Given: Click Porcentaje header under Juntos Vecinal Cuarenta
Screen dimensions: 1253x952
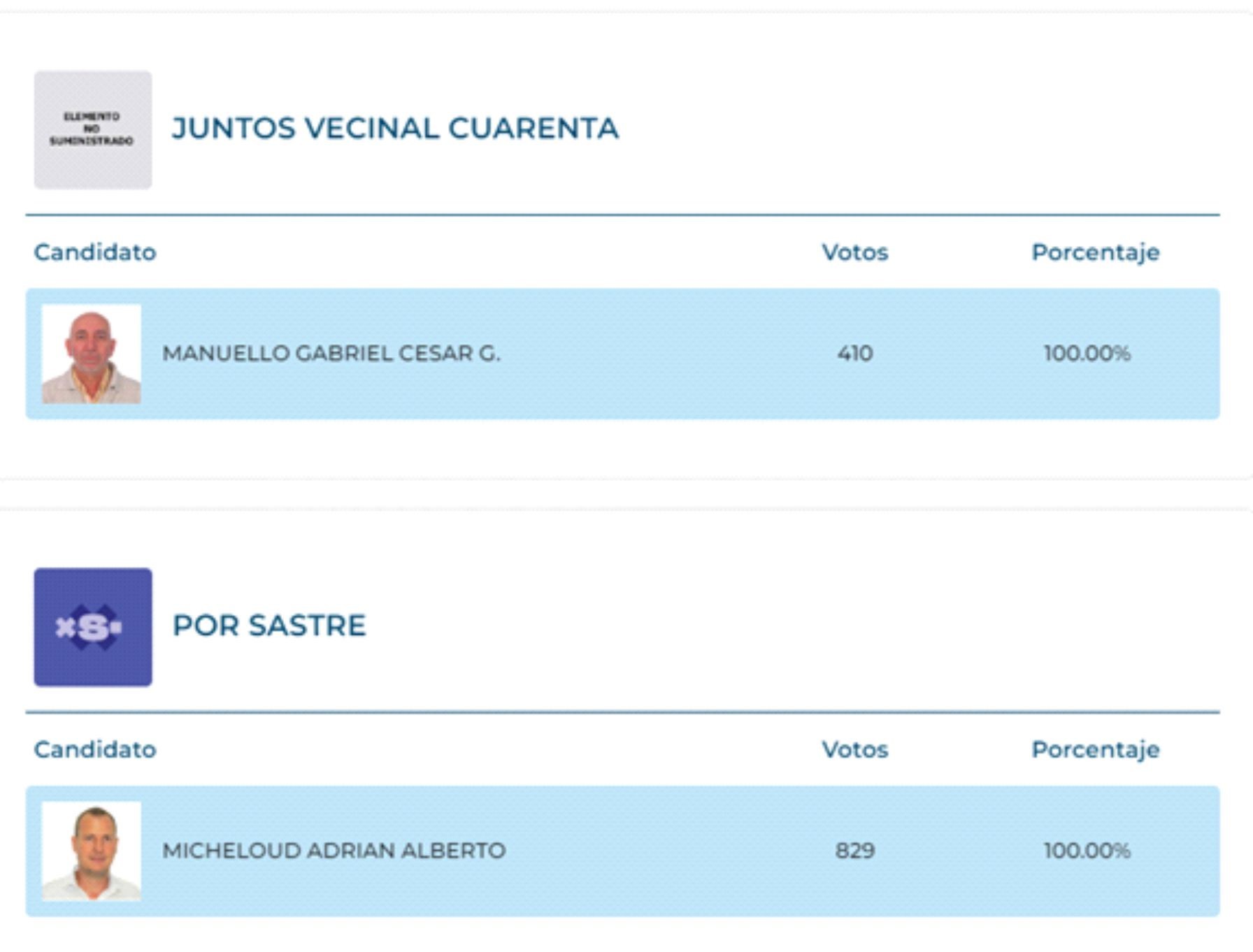Looking at the screenshot, I should click(1095, 252).
